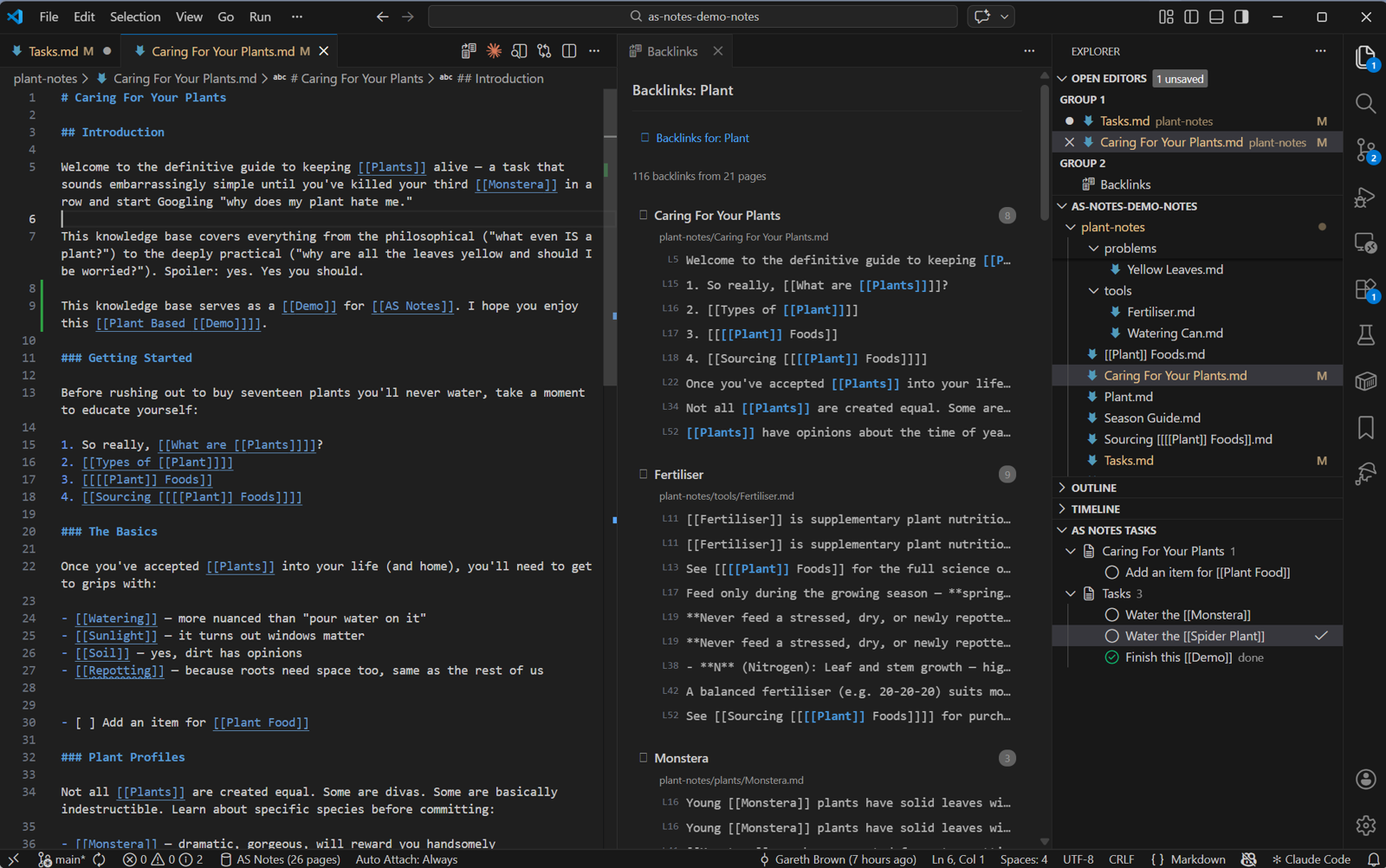Click the notifications bell in status bar
This screenshot has height=868, width=1386.
click(1373, 859)
